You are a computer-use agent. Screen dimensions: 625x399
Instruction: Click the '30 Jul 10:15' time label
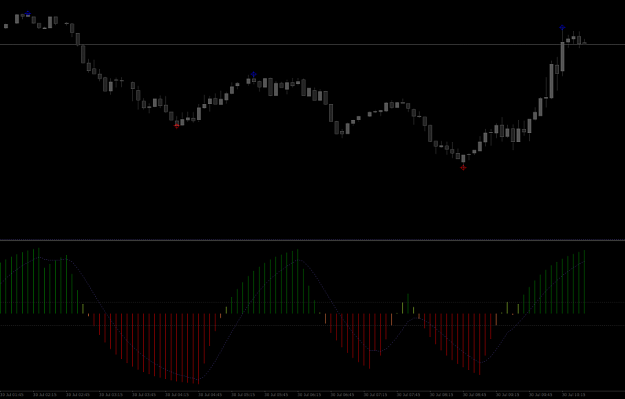click(574, 395)
